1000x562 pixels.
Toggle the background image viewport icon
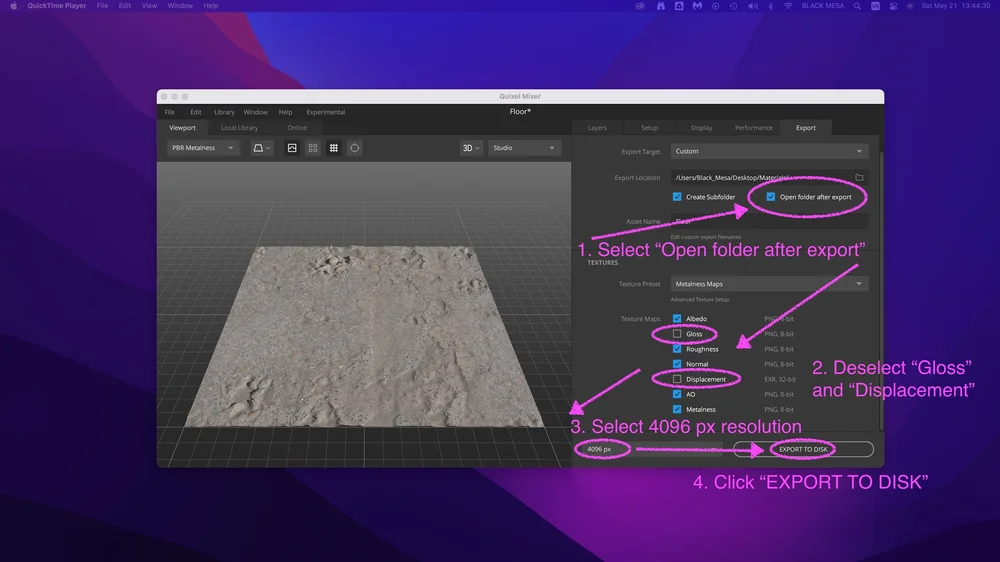[292, 148]
